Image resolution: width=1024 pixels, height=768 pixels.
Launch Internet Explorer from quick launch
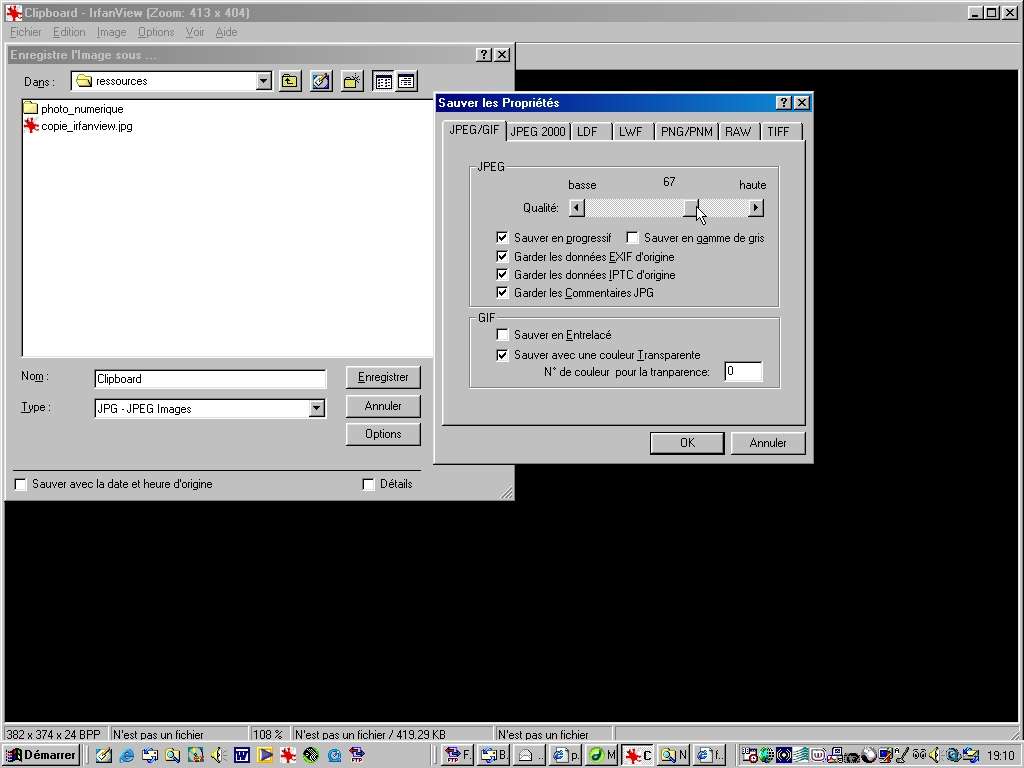coord(127,755)
